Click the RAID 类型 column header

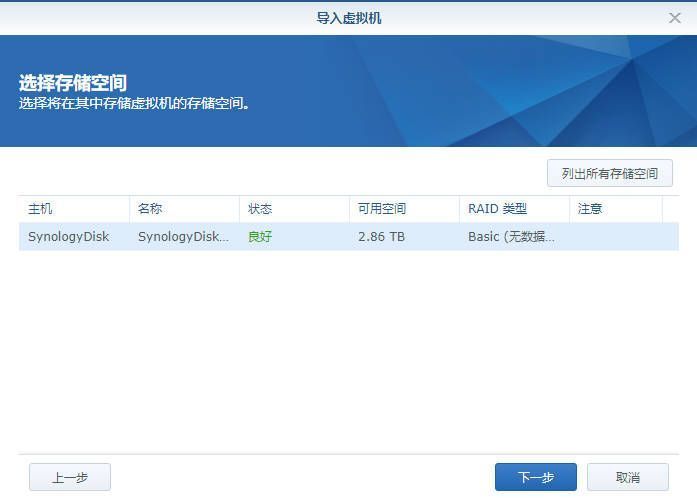pos(497,209)
